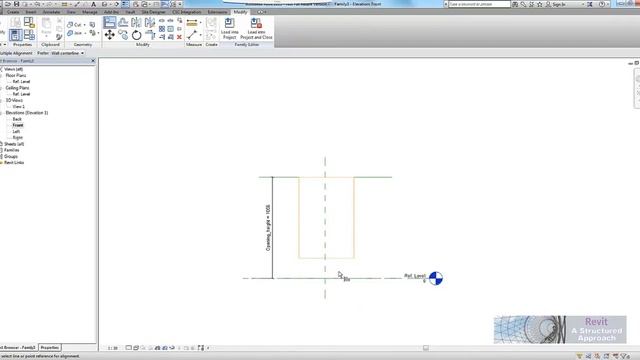The width and height of the screenshot is (640, 360).
Task: Select the Offset tool in Modify panel
Action: tap(123, 22)
